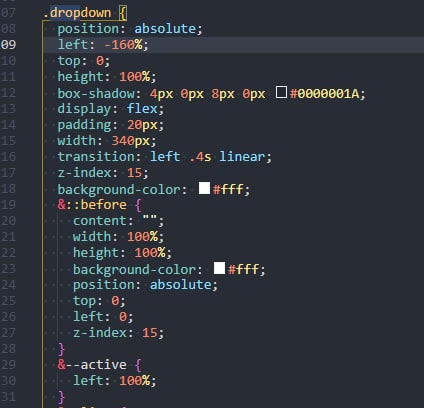Open white swatch on line 23 background-color
Image resolution: width=424 pixels, height=408 pixels.
[219, 268]
